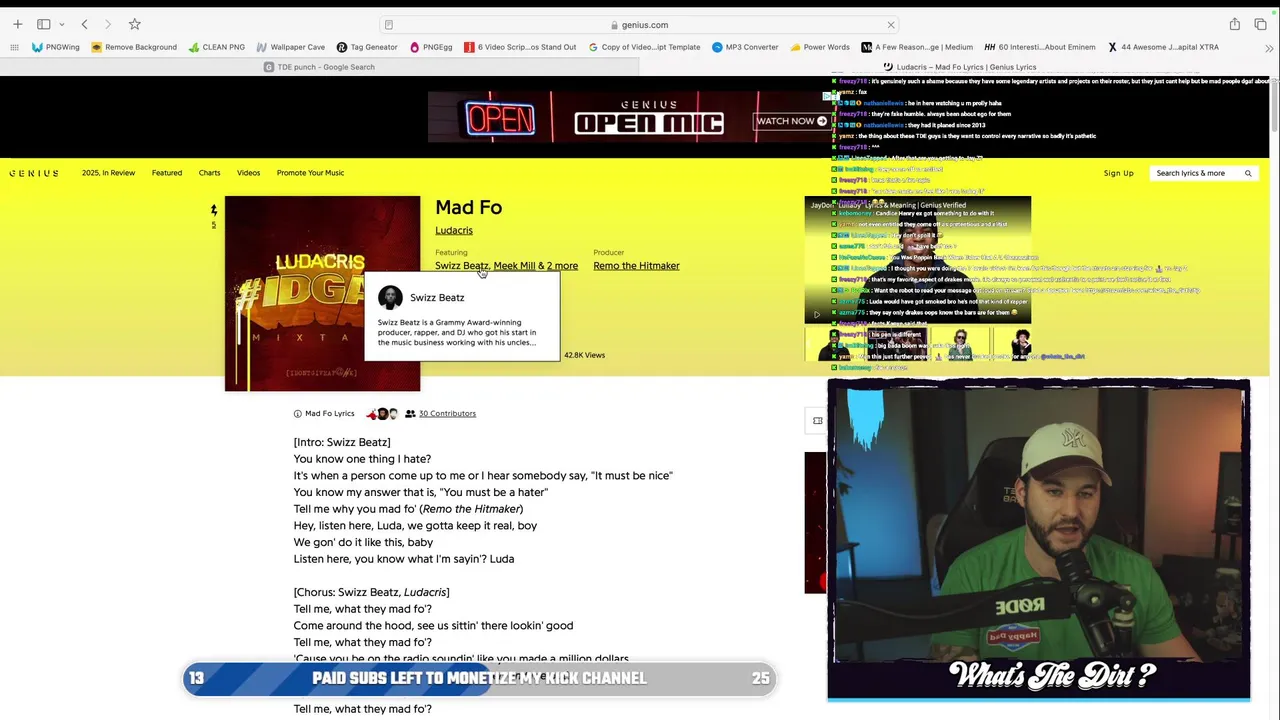Go back to the previous page
This screenshot has width=1280, height=720.
click(x=85, y=24)
